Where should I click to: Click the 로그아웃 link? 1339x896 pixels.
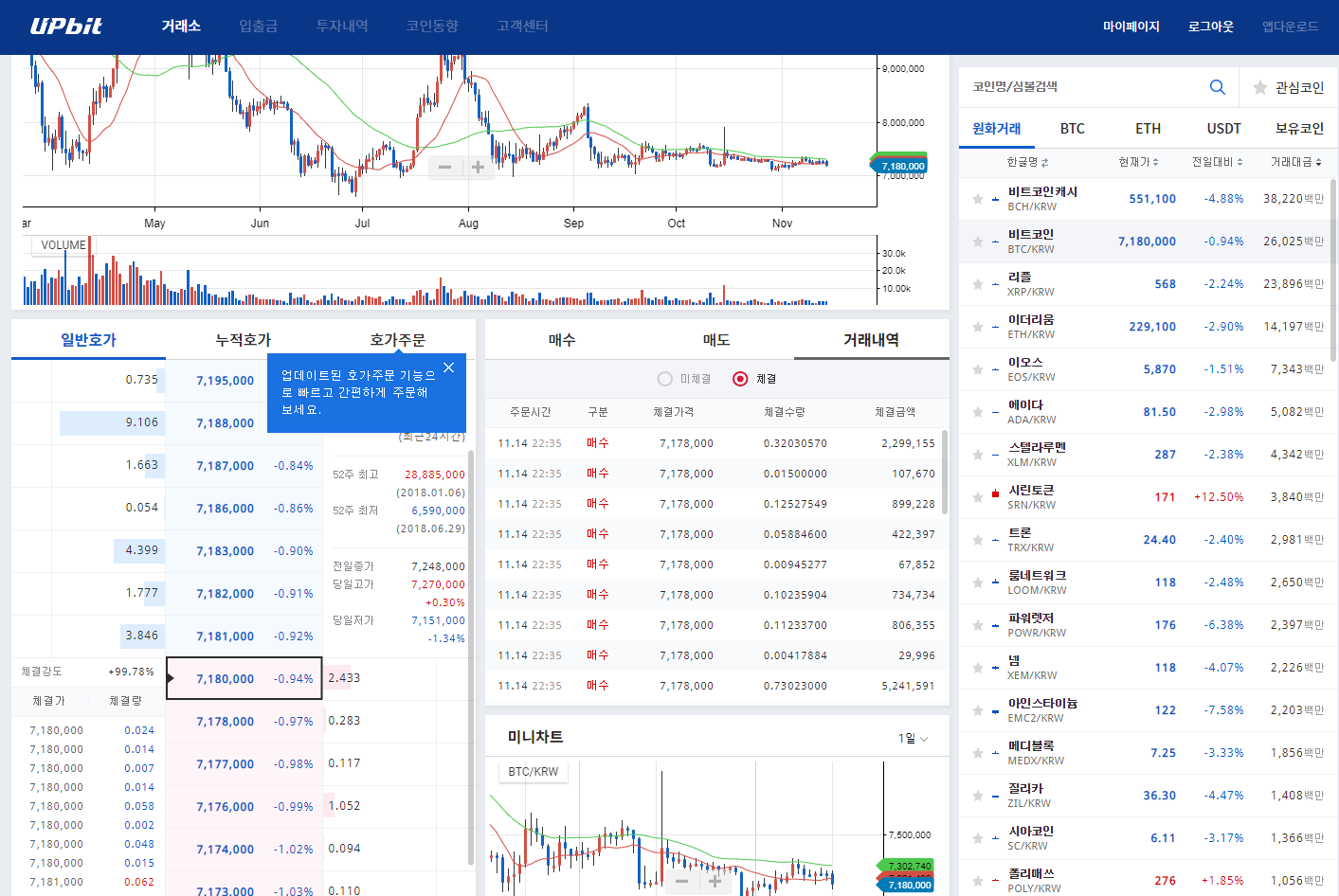tap(1210, 27)
